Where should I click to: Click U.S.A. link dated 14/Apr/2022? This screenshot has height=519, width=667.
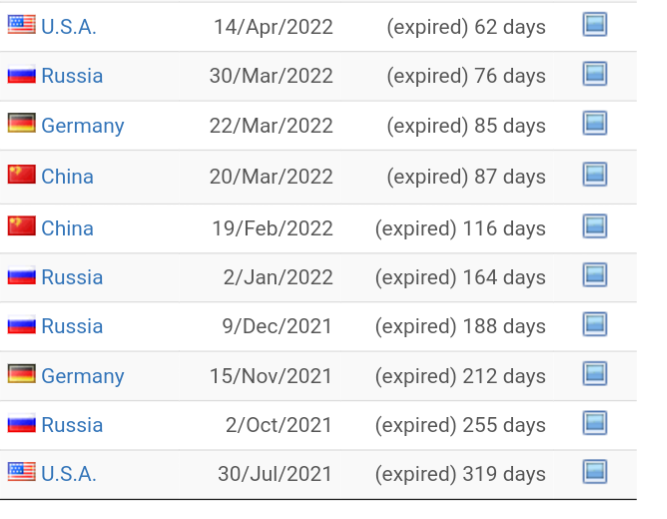click(69, 27)
